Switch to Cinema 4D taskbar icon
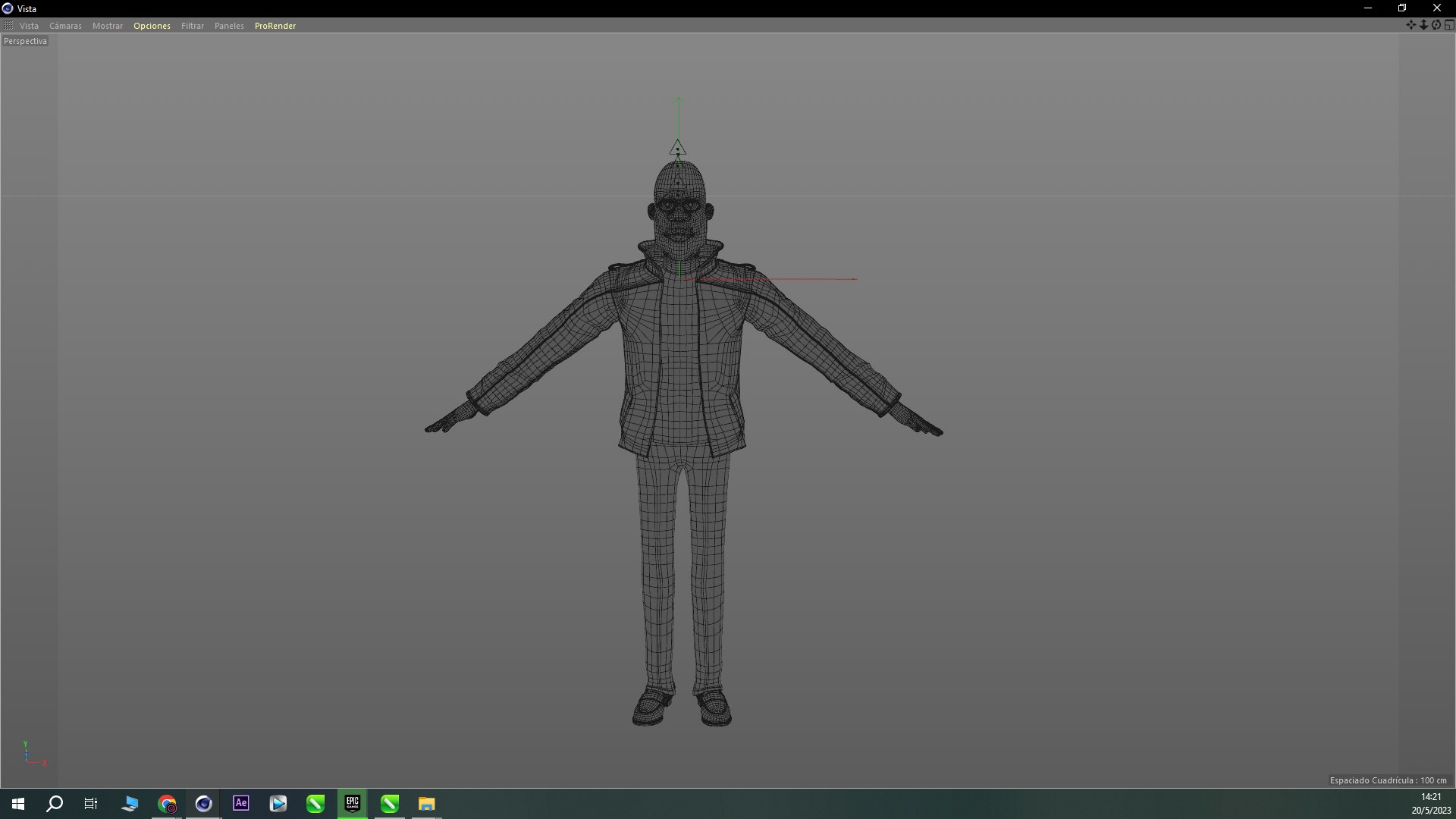Image resolution: width=1456 pixels, height=819 pixels. 203,804
